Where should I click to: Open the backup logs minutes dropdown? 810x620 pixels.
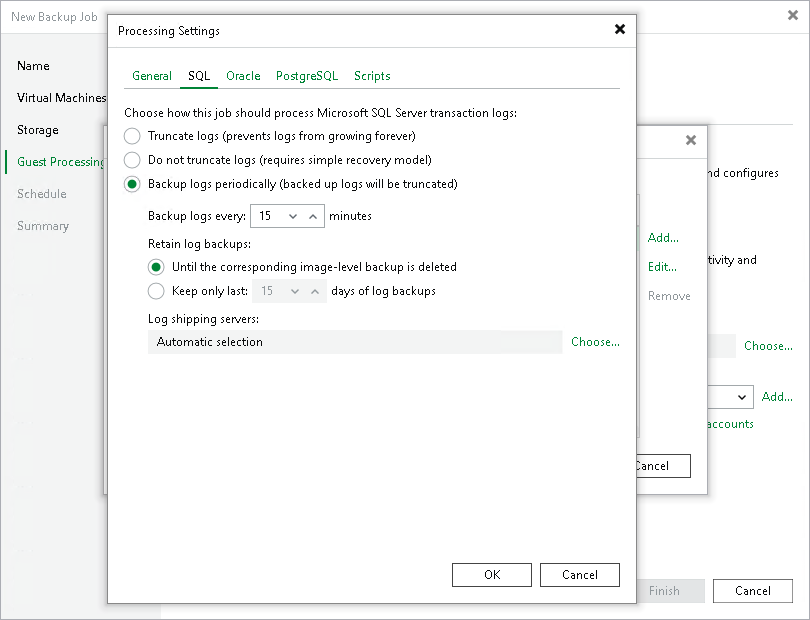292,216
